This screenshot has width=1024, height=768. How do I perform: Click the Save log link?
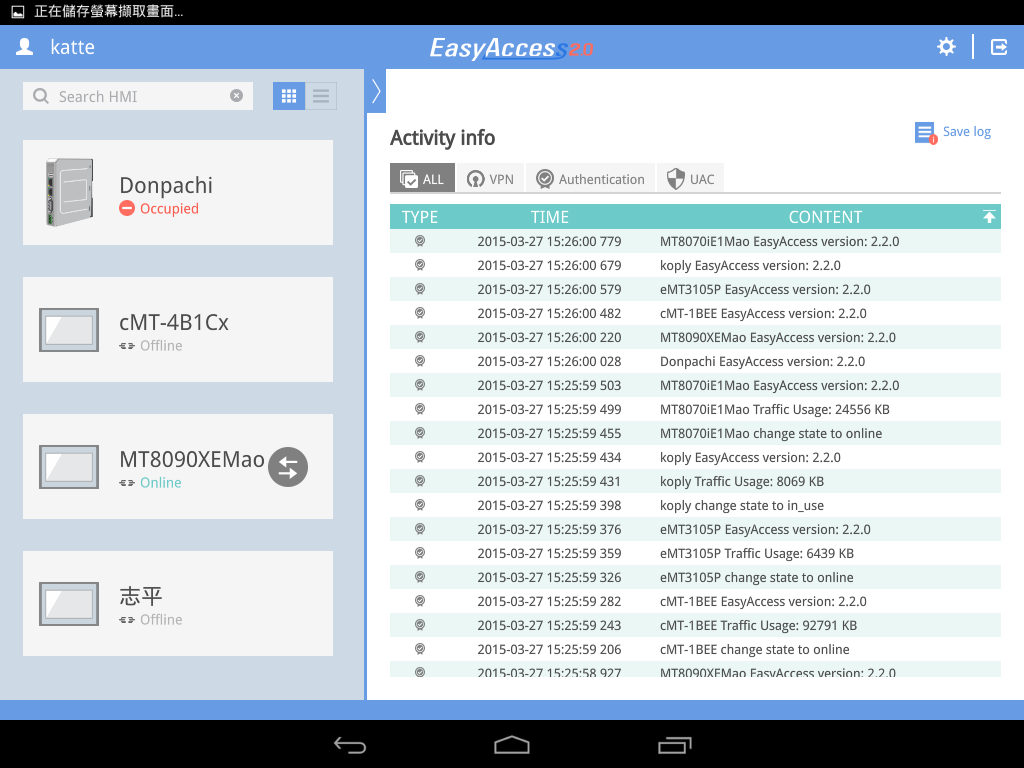967,131
